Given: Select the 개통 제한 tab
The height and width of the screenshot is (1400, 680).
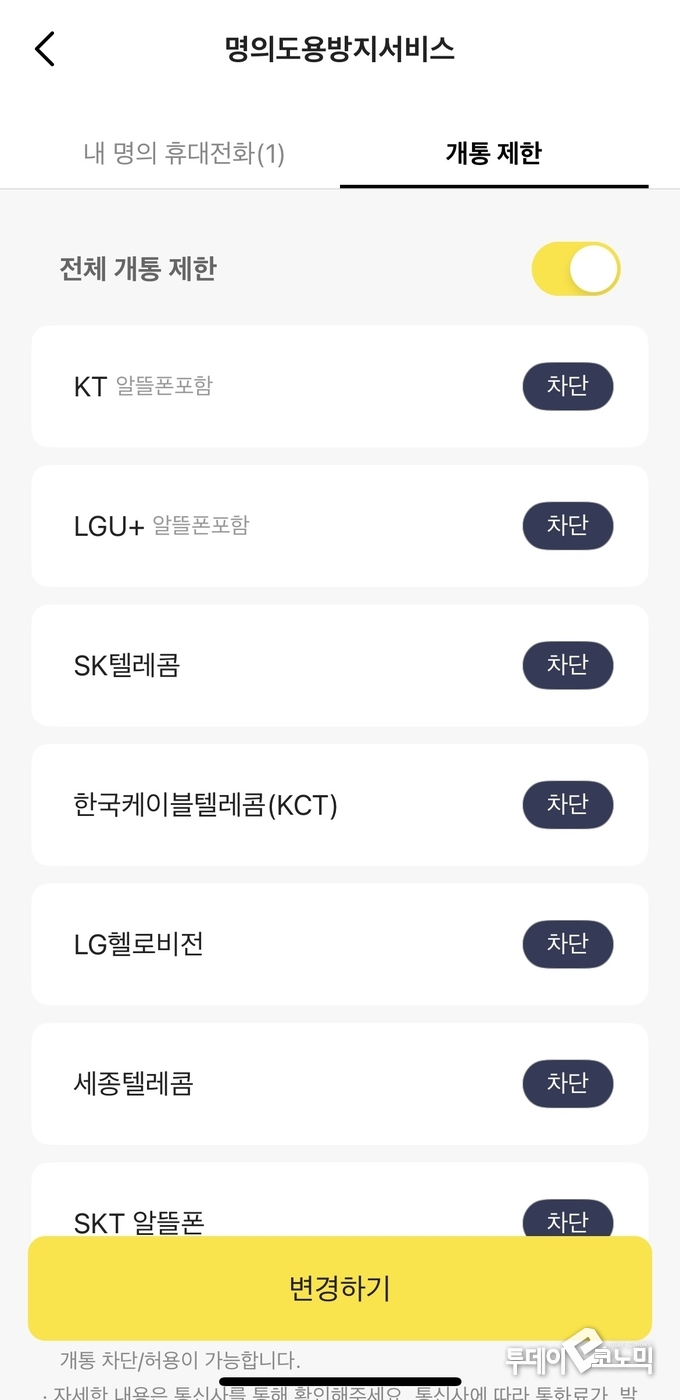Looking at the screenshot, I should coord(493,154).
